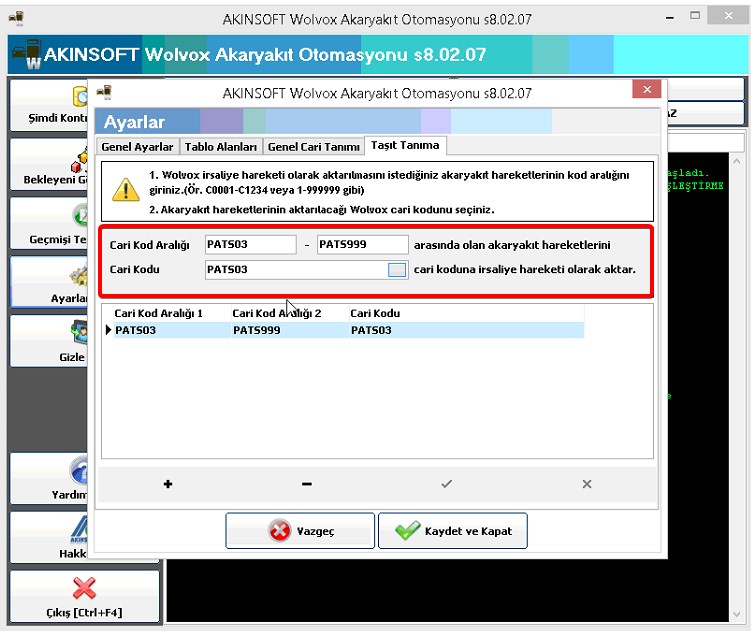
Task: Click the warning triangle icon in info box
Action: pyautogui.click(x=125, y=189)
